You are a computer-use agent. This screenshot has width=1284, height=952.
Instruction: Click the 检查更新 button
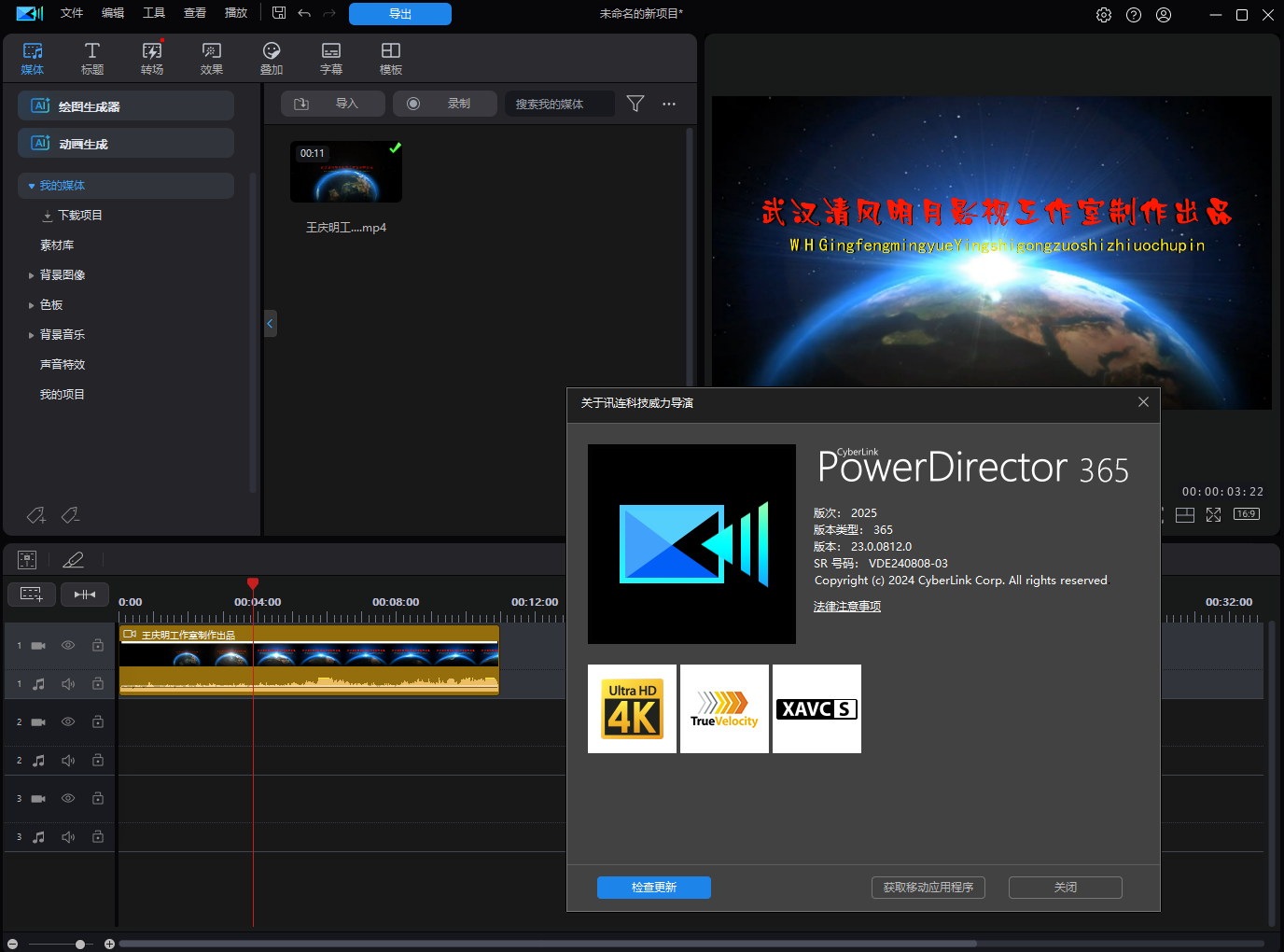coord(653,888)
